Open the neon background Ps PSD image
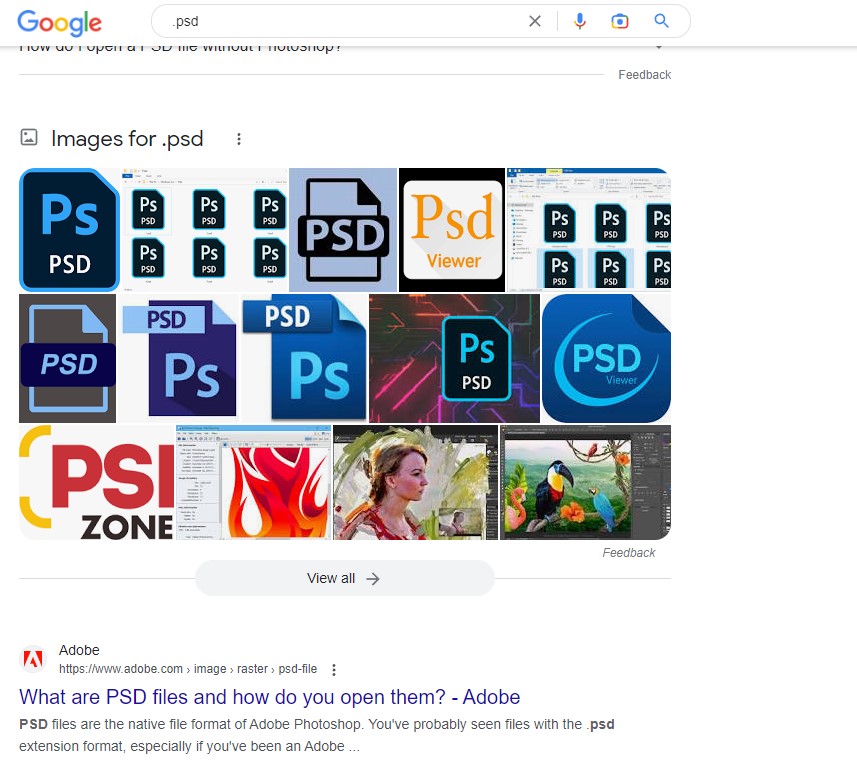Image resolution: width=857 pixels, height=784 pixels. coord(454,358)
